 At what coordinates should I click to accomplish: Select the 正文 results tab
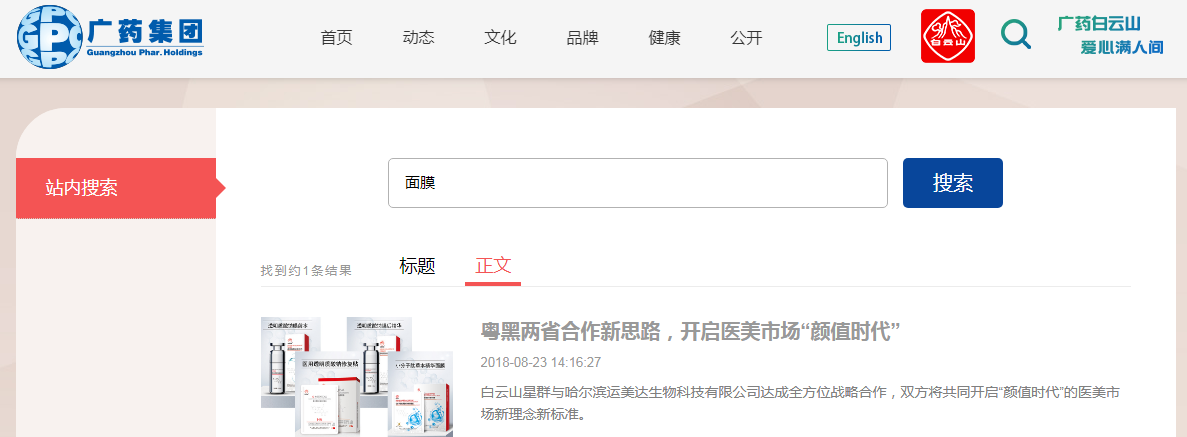tap(493, 266)
